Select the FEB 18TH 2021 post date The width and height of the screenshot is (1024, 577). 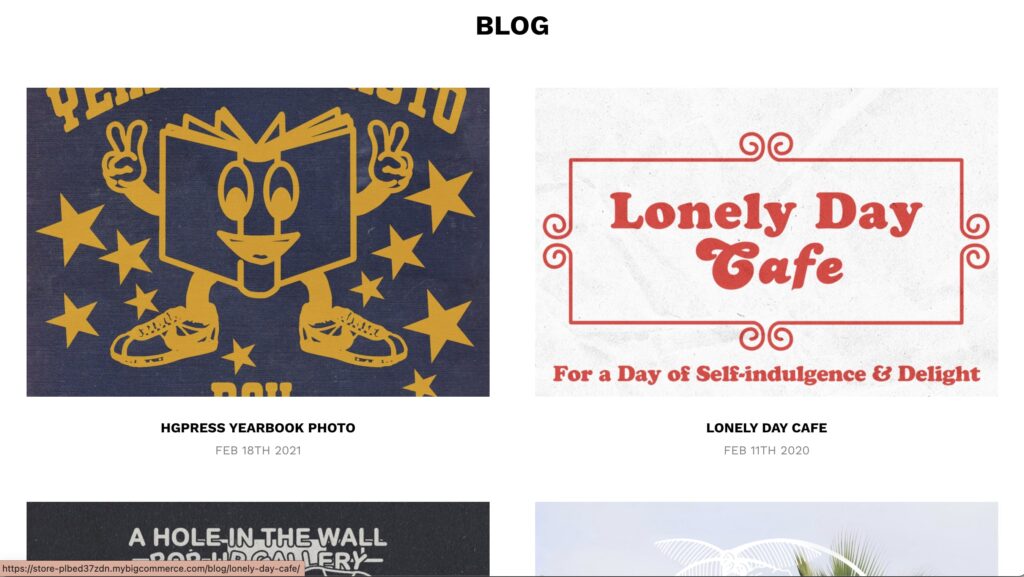pyautogui.click(x=258, y=450)
